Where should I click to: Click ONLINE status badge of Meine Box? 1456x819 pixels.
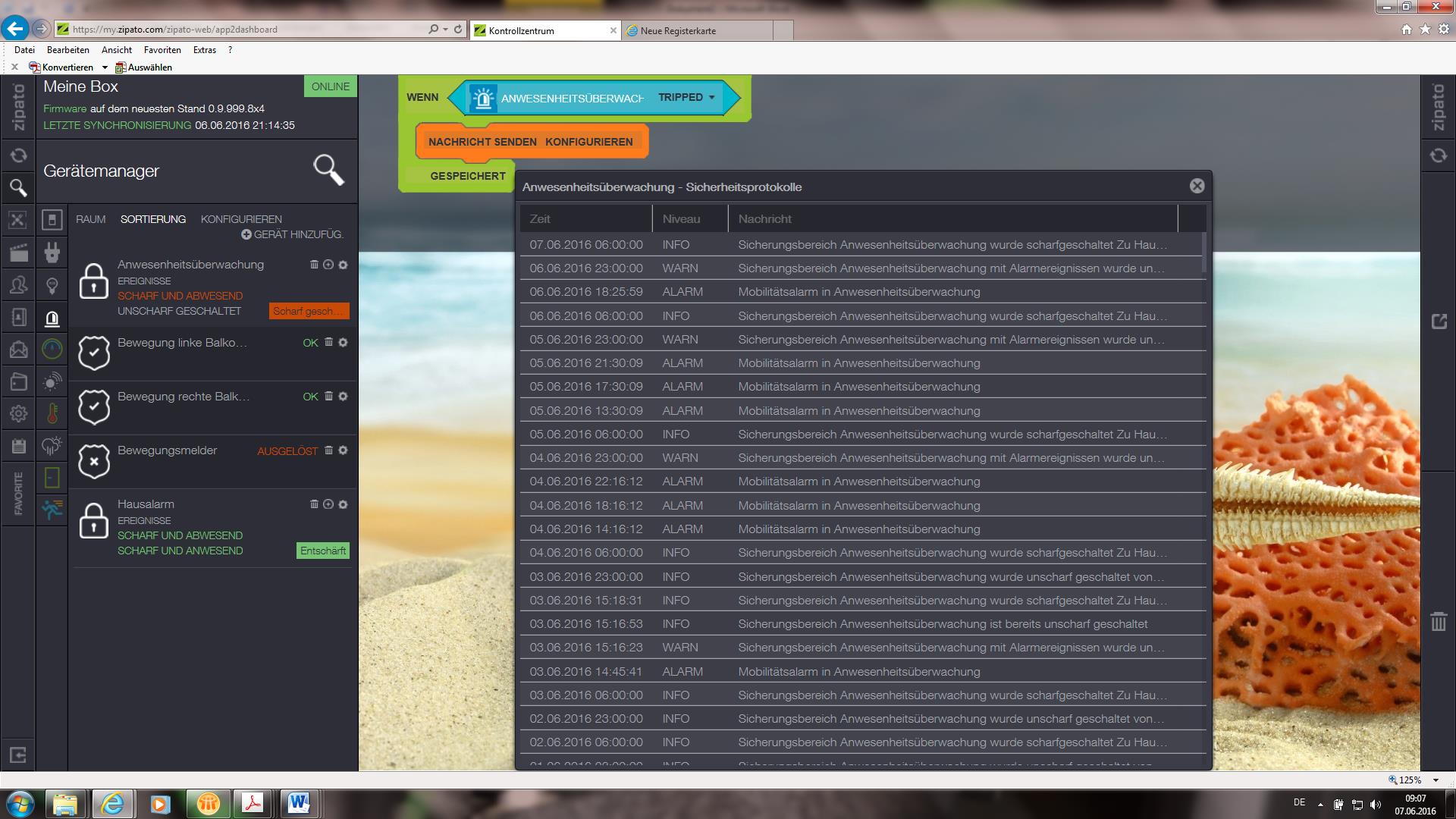click(331, 86)
